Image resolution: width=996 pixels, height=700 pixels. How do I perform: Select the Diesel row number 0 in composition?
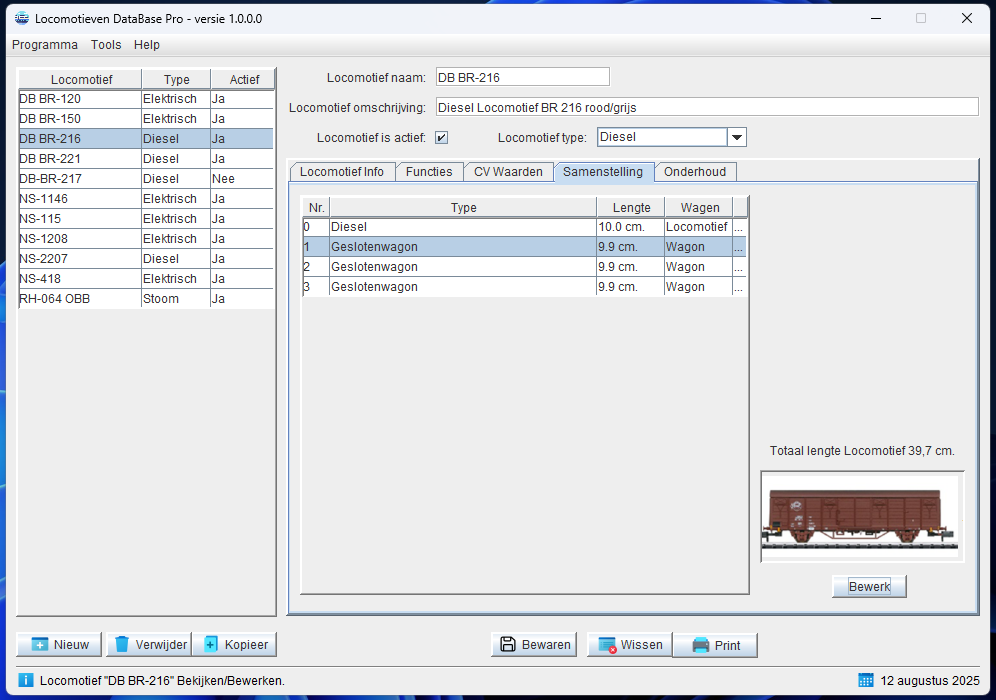pos(524,227)
